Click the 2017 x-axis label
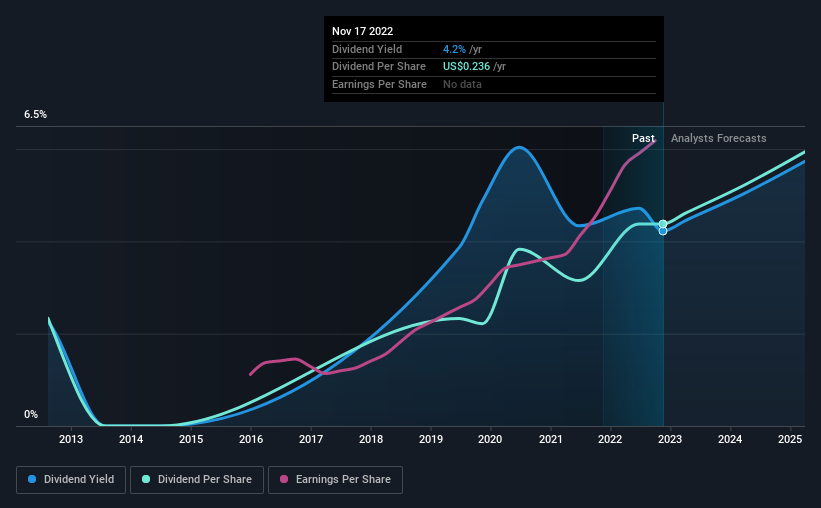Viewport: 821px width, 508px height. click(x=311, y=439)
